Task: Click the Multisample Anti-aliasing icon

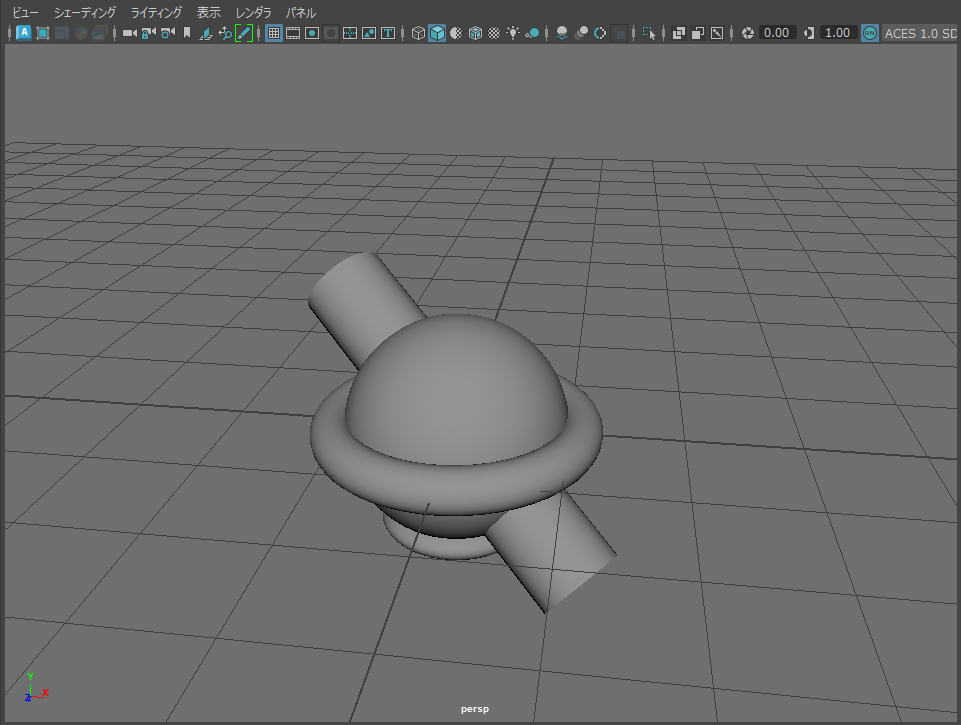Action: [600, 33]
